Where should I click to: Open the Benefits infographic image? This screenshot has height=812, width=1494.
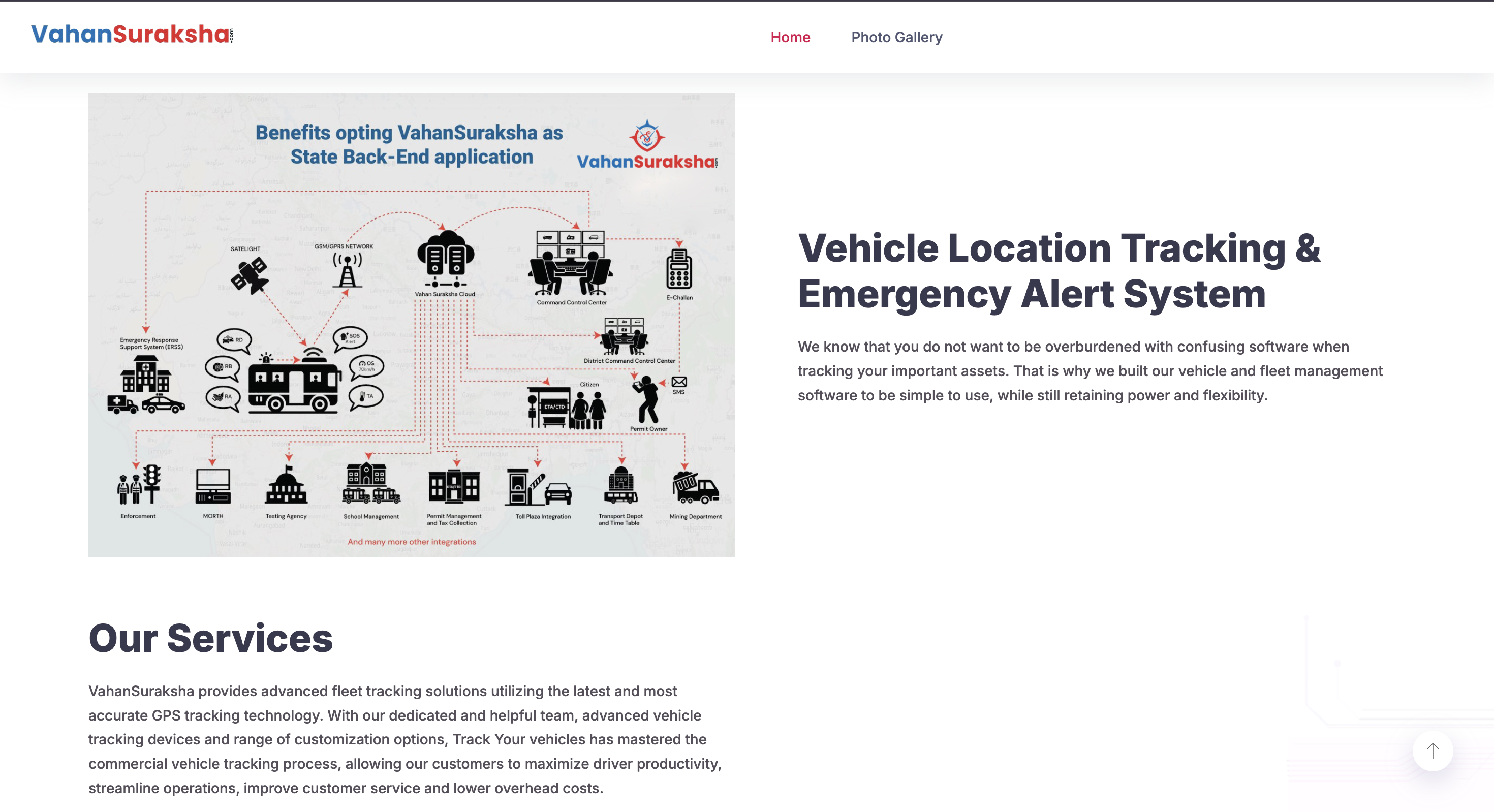coord(411,325)
